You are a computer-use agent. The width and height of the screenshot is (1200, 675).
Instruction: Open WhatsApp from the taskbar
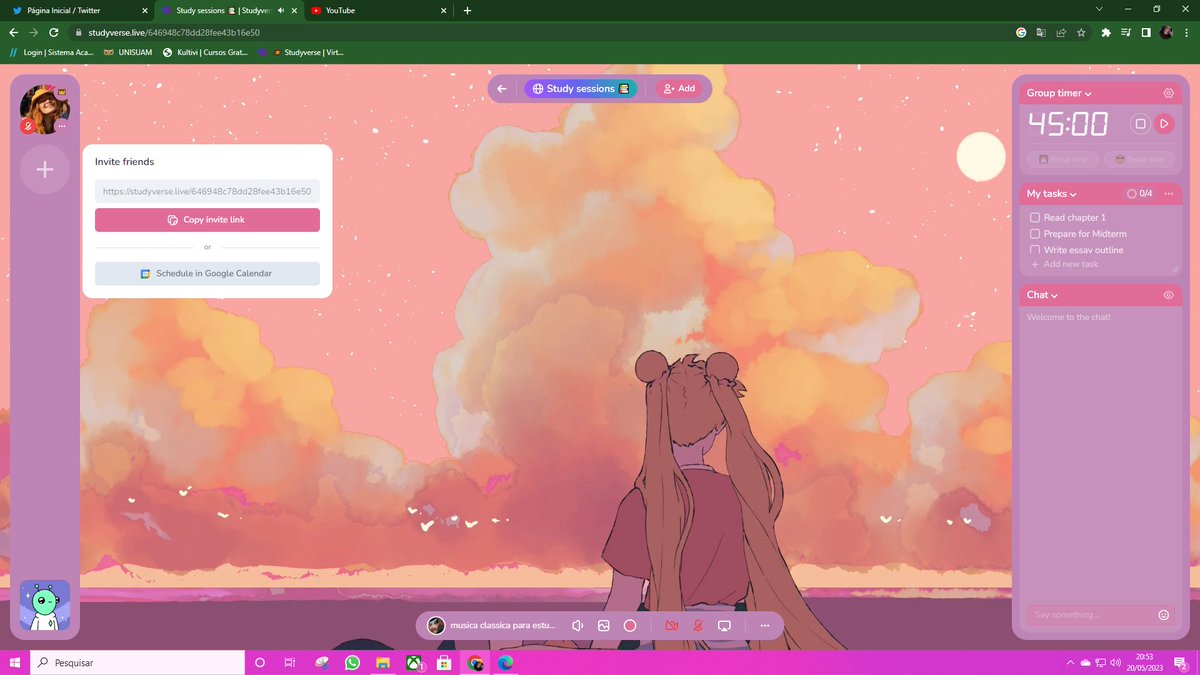pyautogui.click(x=352, y=662)
